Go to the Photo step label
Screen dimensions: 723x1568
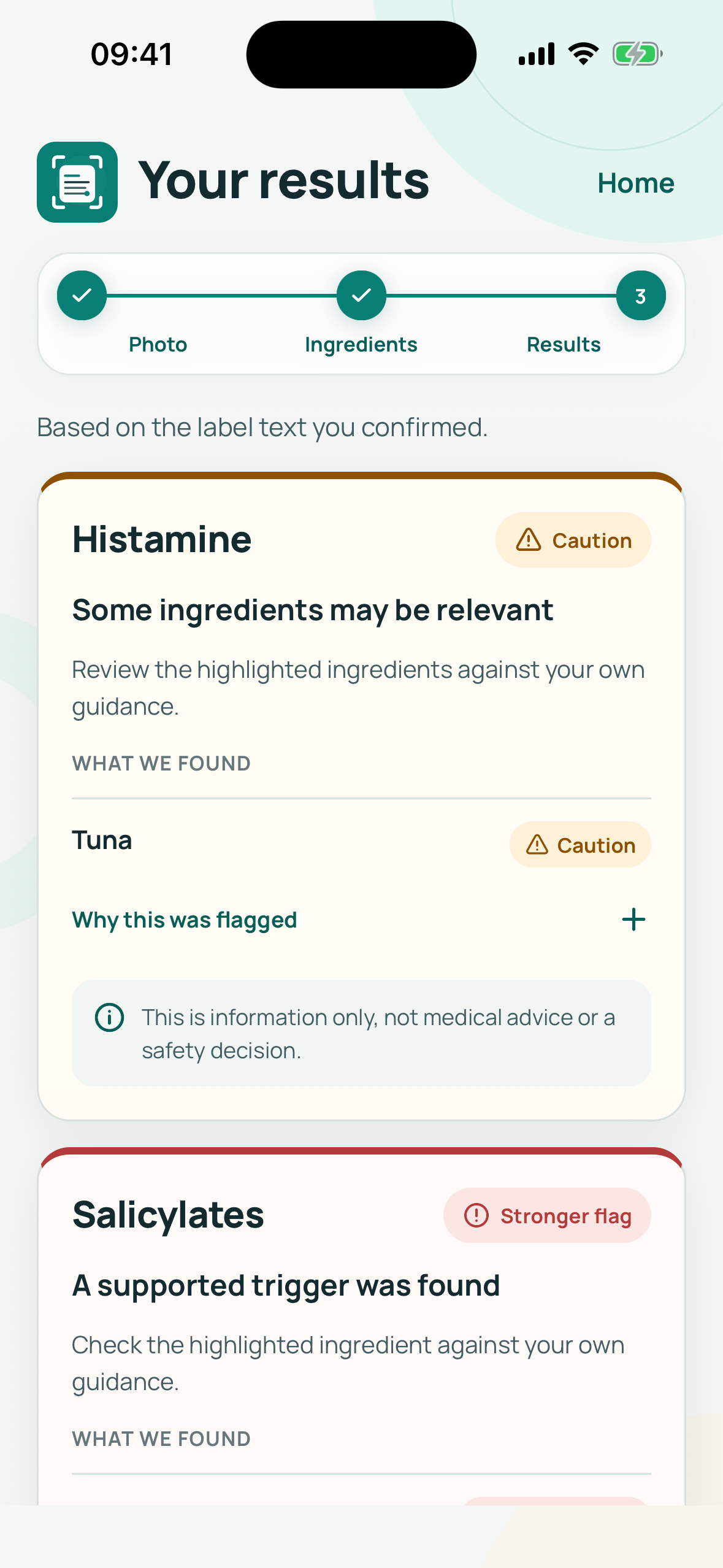pos(158,345)
